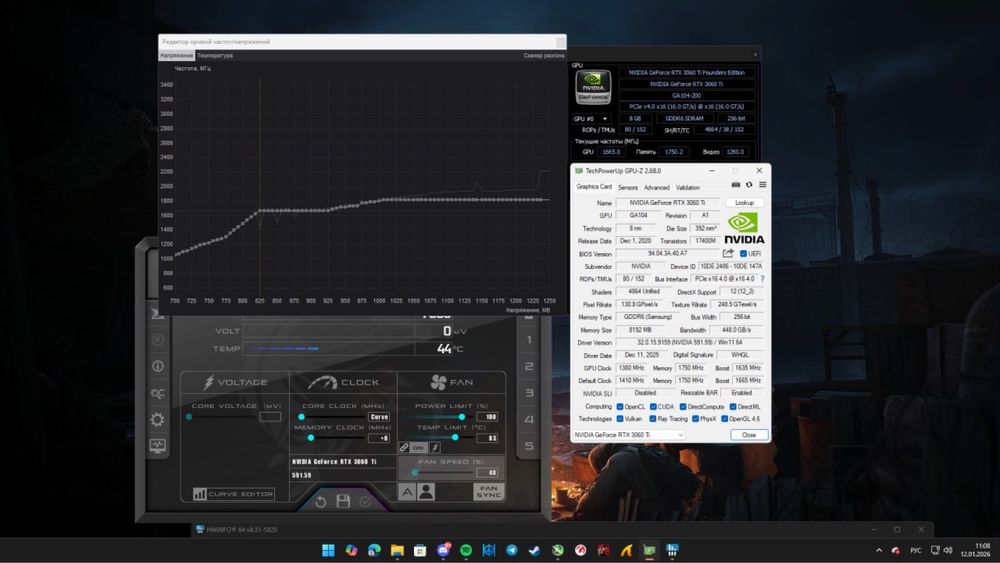Switch to GPU-Z Sensors tab

tap(628, 187)
